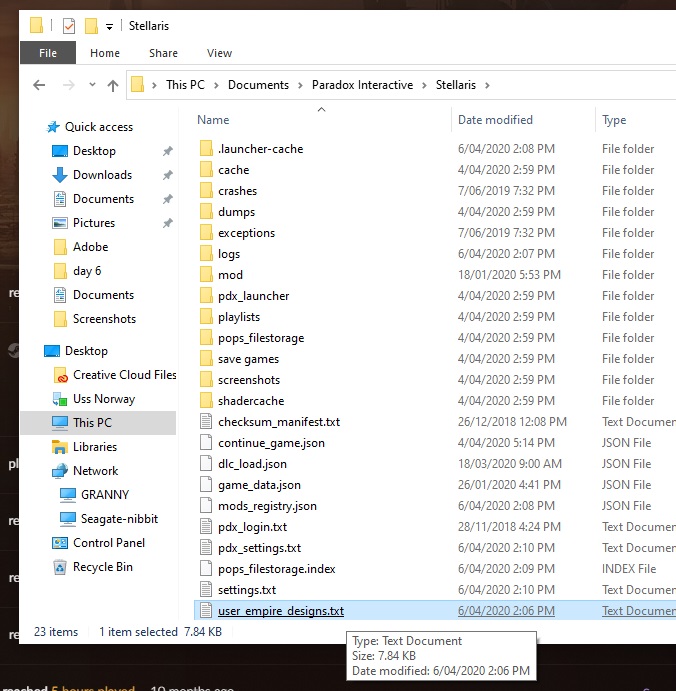Expand the chevron after Stellaris breadcrumb
676x691 pixels.
point(487,85)
